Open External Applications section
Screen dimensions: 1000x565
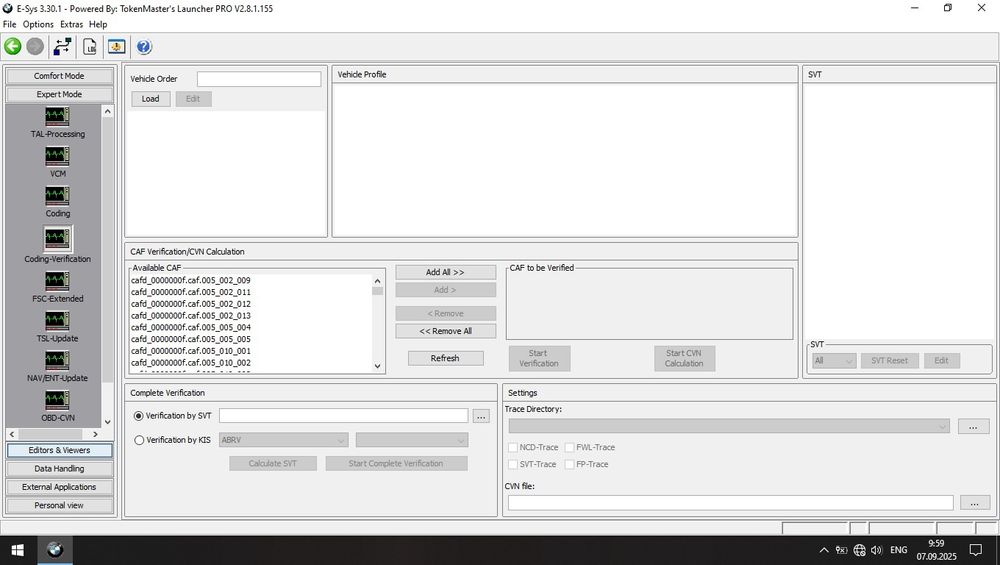pyautogui.click(x=59, y=487)
